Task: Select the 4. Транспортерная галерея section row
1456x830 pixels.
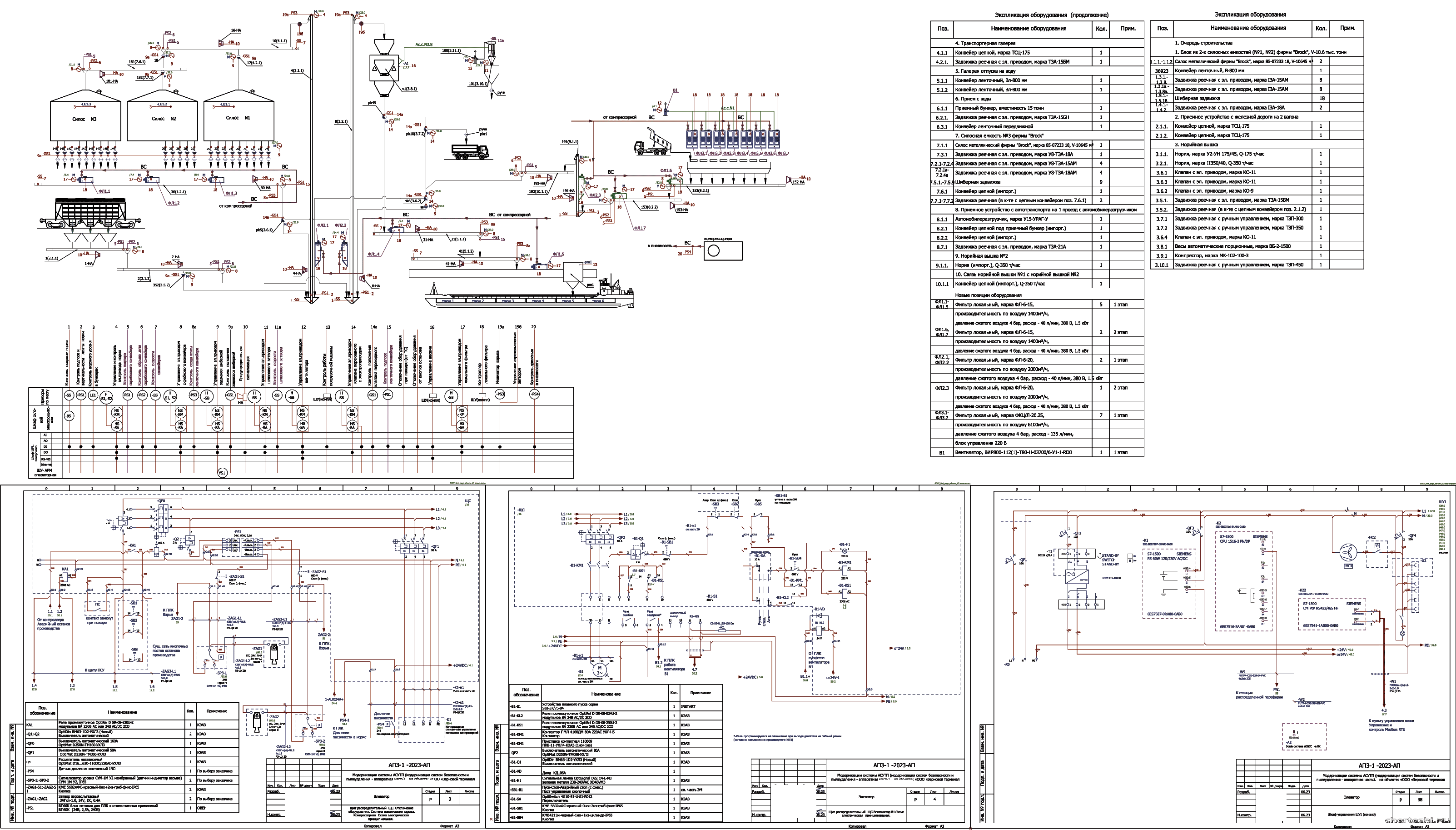Action: click(1037, 43)
